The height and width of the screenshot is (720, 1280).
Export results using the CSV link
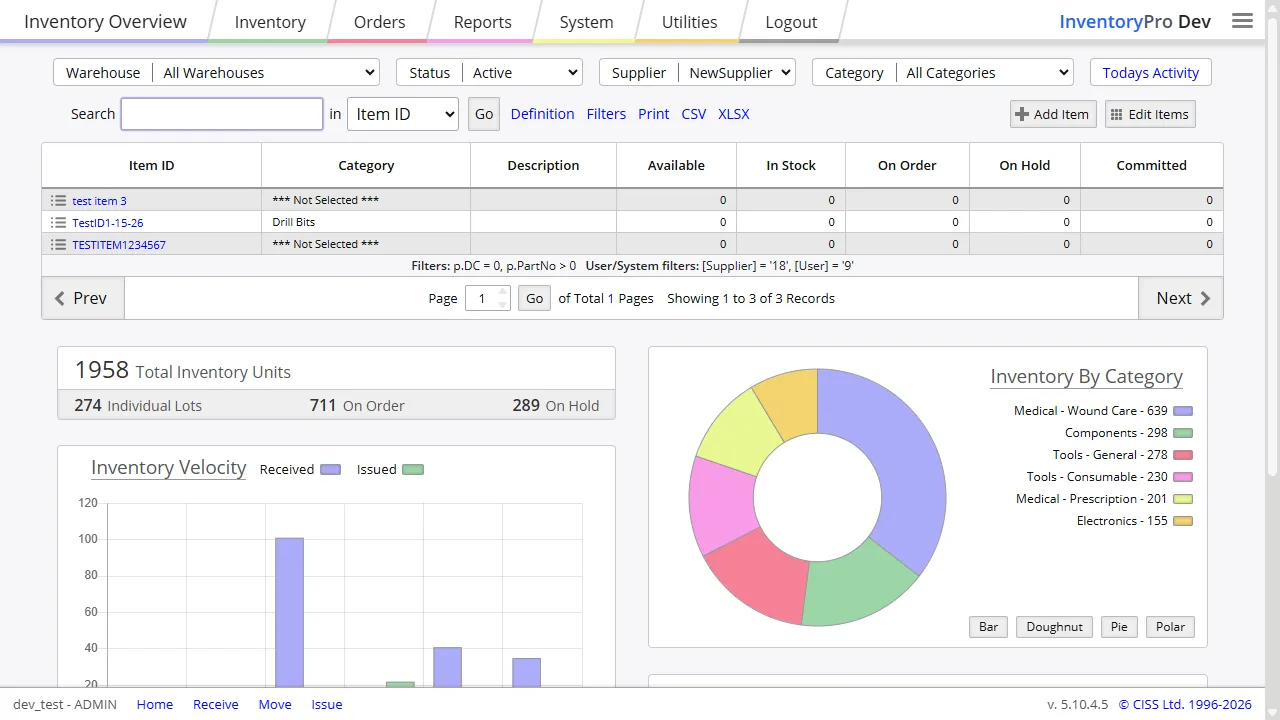[x=693, y=114]
